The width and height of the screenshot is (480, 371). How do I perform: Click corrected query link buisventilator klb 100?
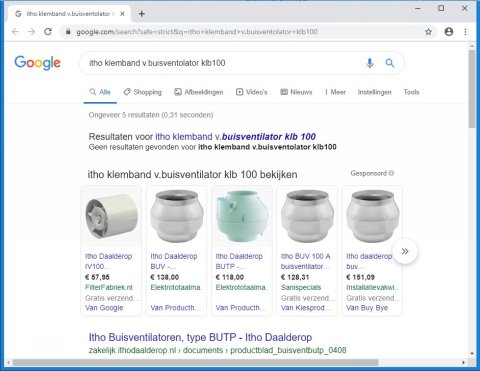[235, 136]
